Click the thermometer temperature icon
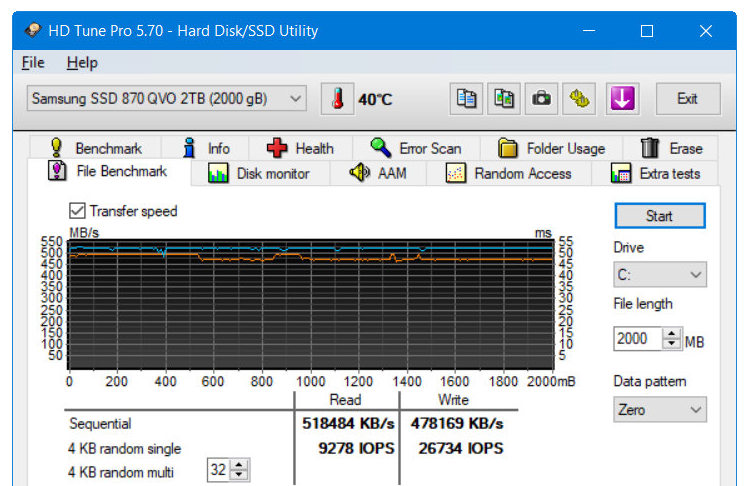The image size is (747, 486). click(x=338, y=99)
